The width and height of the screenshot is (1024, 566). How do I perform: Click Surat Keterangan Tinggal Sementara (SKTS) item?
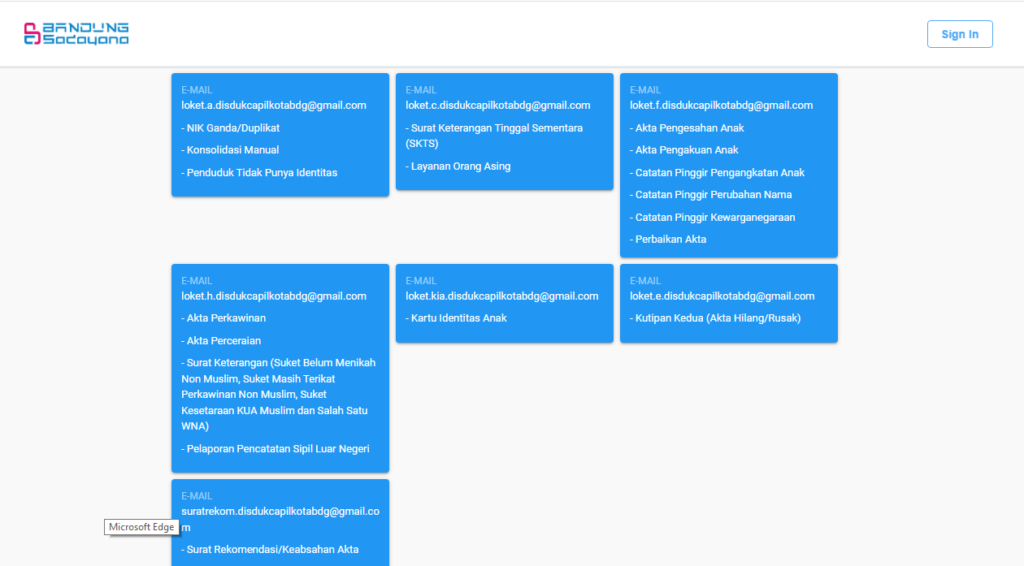[494, 136]
